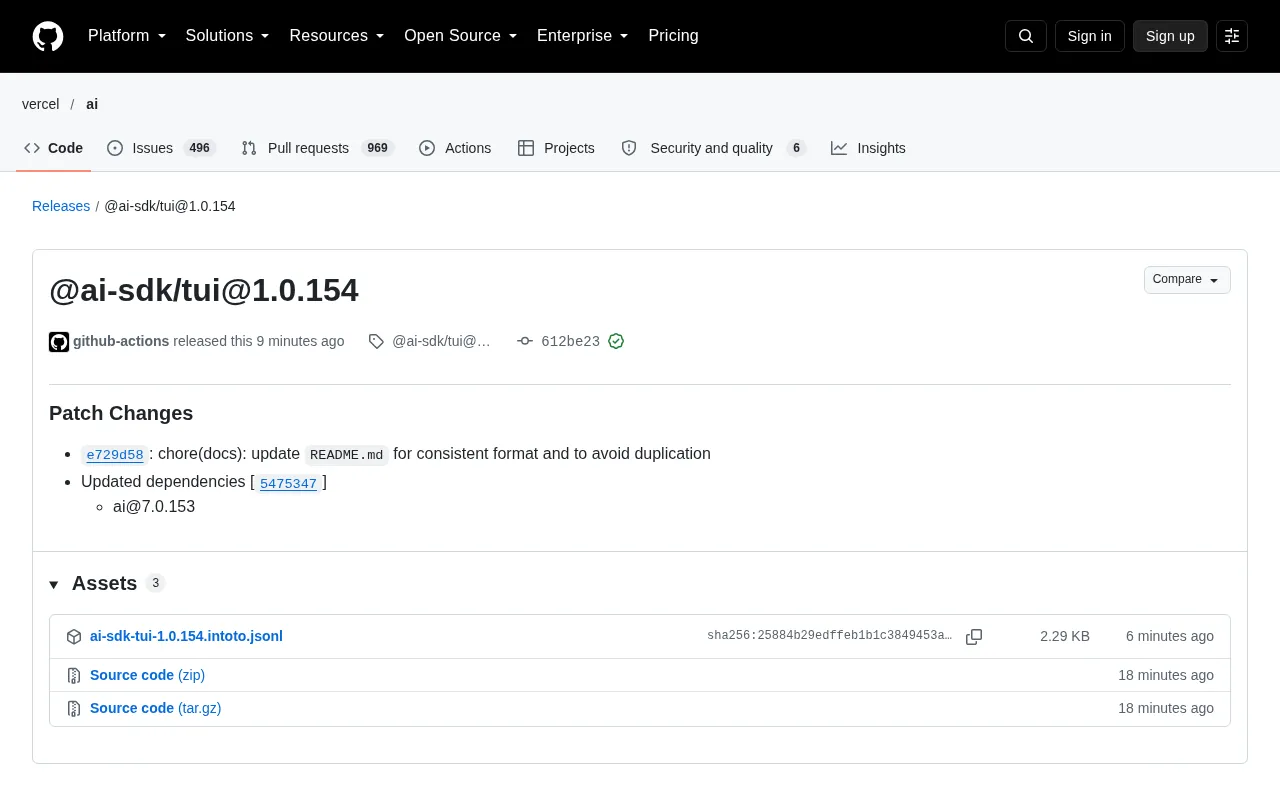Click the Sign up button
Screen dimensions: 1280x800
click(x=1170, y=36)
